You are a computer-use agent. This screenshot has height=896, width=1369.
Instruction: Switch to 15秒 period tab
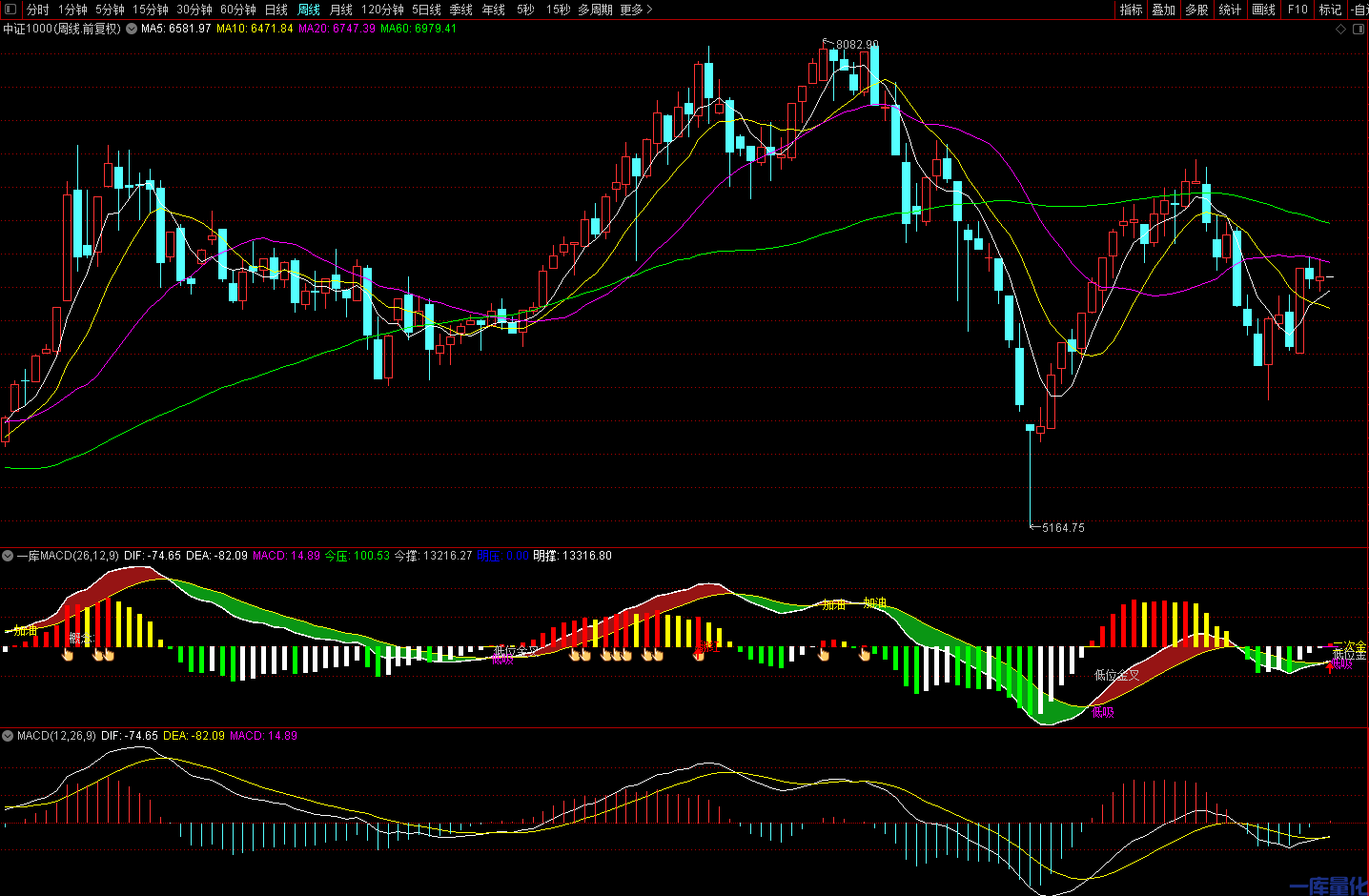click(x=559, y=10)
